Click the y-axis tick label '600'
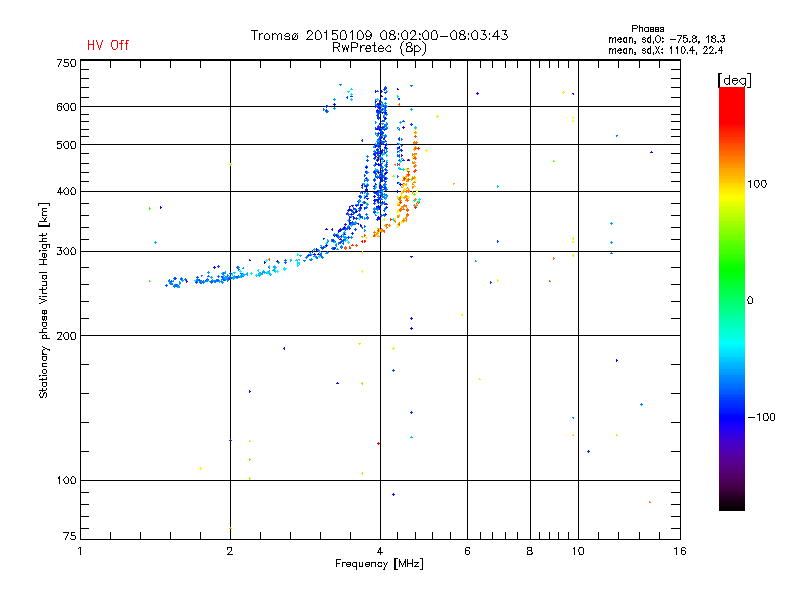Image resolution: width=800 pixels, height=600 pixels. tap(66, 107)
